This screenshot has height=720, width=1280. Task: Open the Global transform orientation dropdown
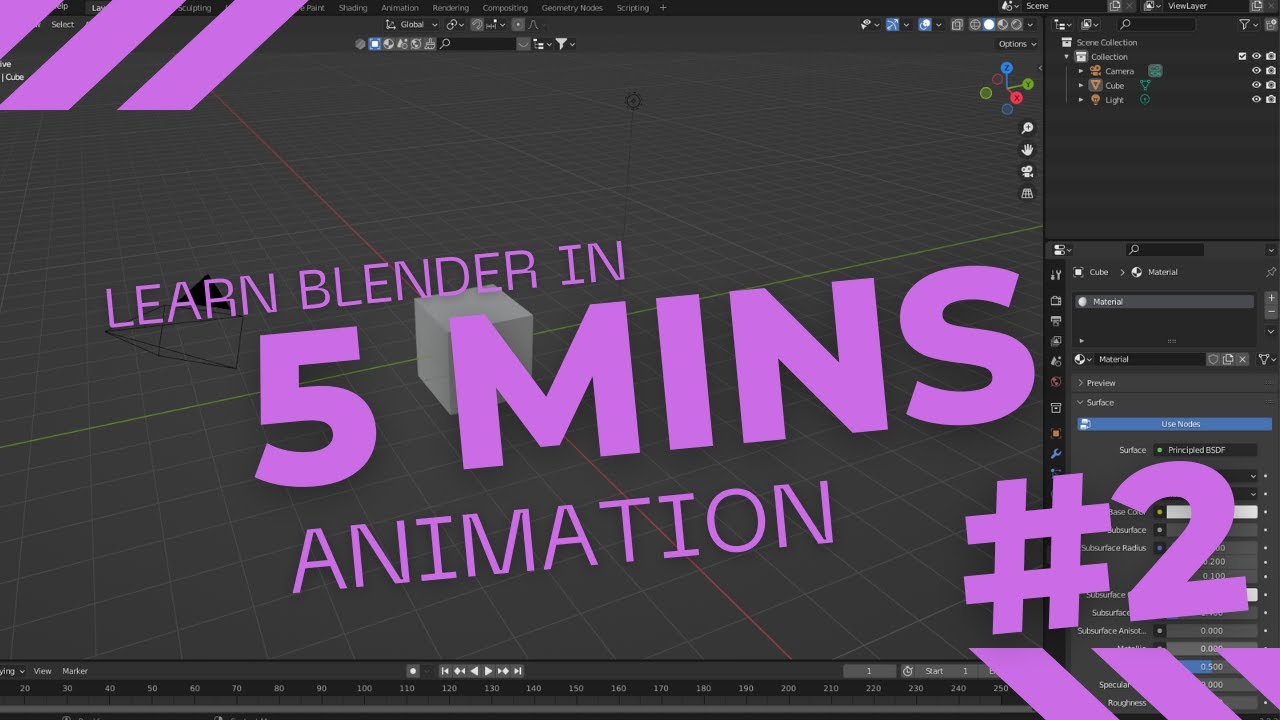click(x=412, y=24)
